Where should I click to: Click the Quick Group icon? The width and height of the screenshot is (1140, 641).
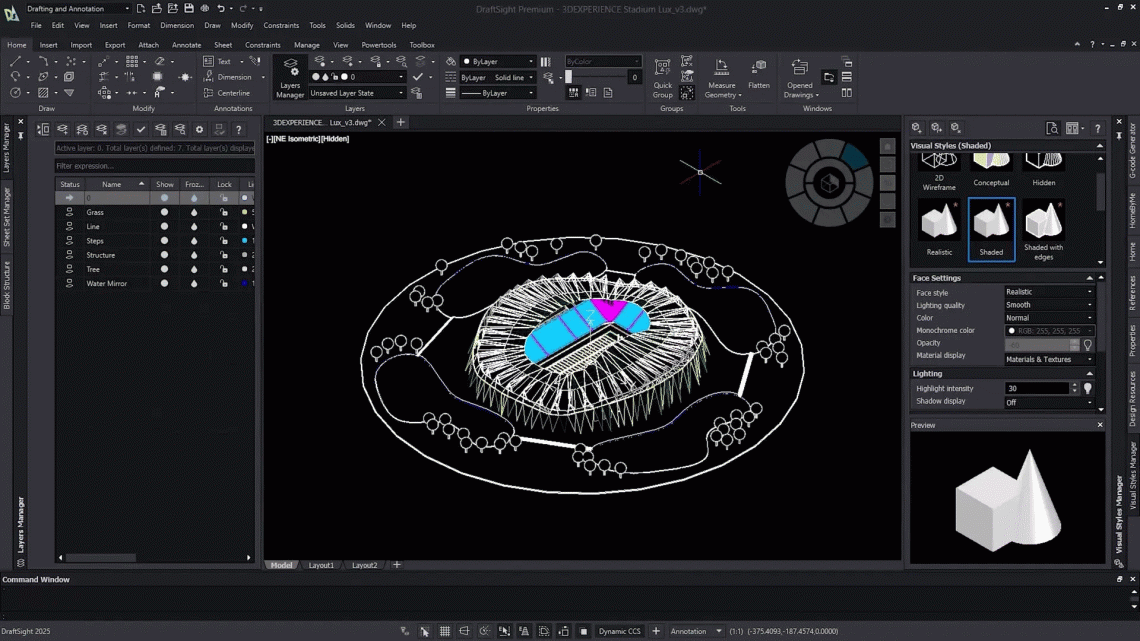point(662,68)
